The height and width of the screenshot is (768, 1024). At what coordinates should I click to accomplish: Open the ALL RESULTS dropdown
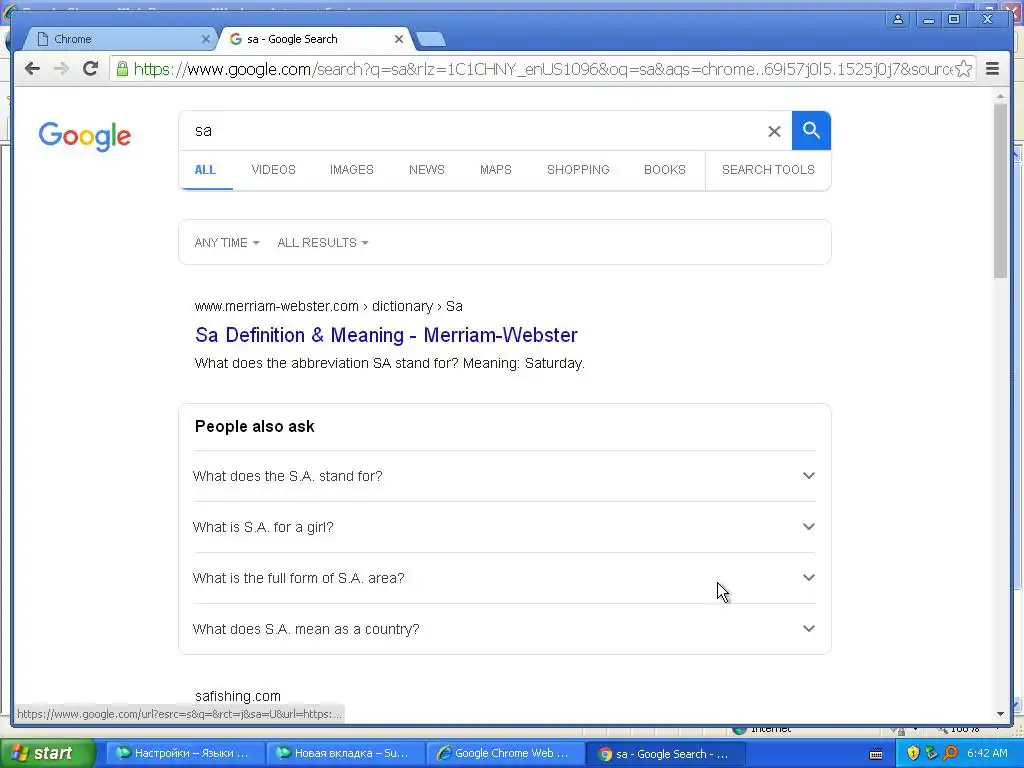323,243
